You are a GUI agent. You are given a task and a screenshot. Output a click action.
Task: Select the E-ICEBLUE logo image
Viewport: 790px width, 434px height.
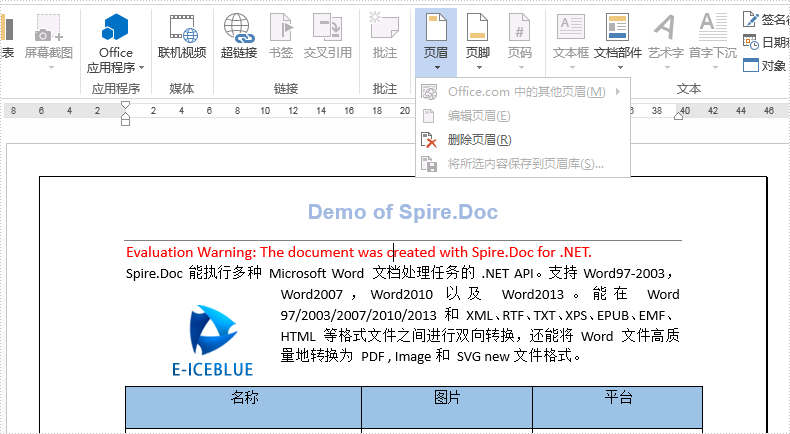(x=211, y=339)
